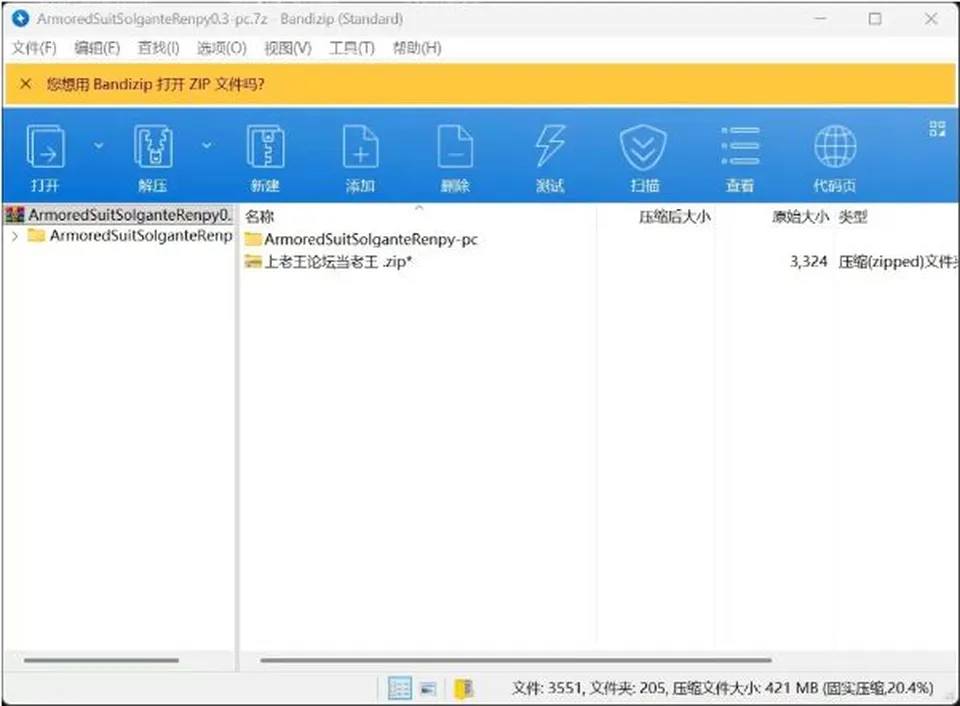Select the ArmoredSuitSolganteRenp child folder in tree
Image resolution: width=960 pixels, height=706 pixels.
coord(130,236)
